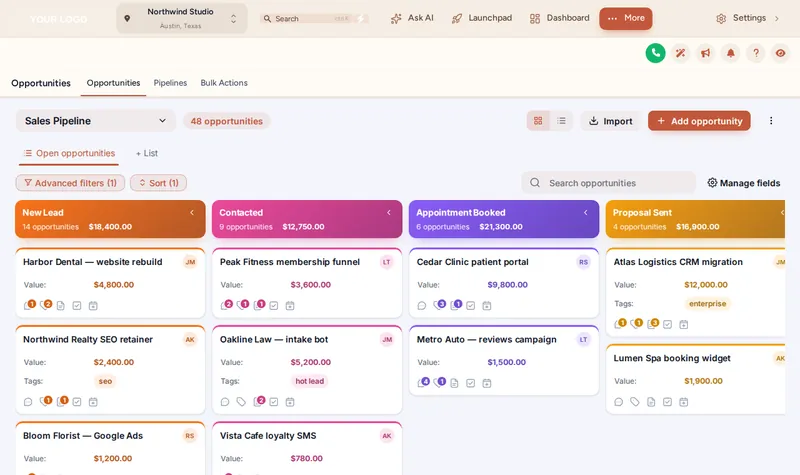Screen dimensions: 800x475
Task: Open Settings gear in top bar
Action: pyautogui.click(x=721, y=19)
